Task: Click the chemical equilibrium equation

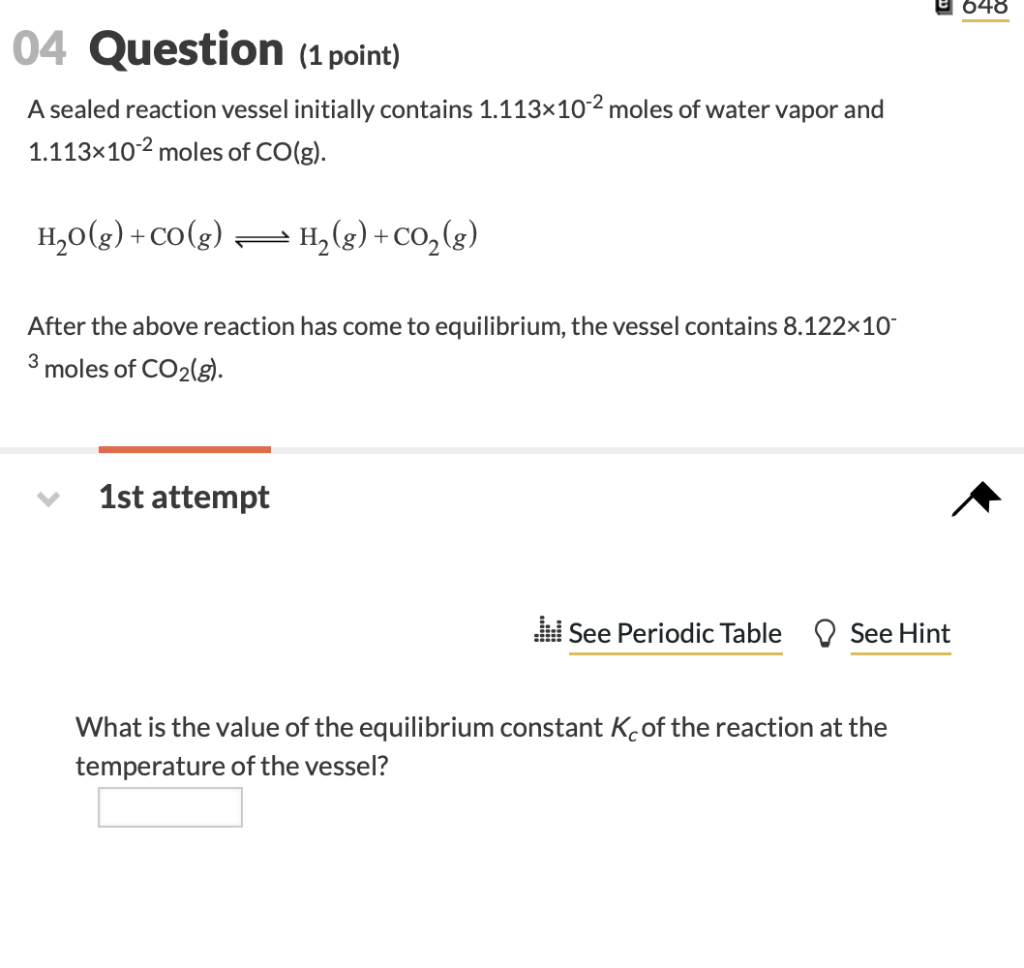Action: (256, 237)
